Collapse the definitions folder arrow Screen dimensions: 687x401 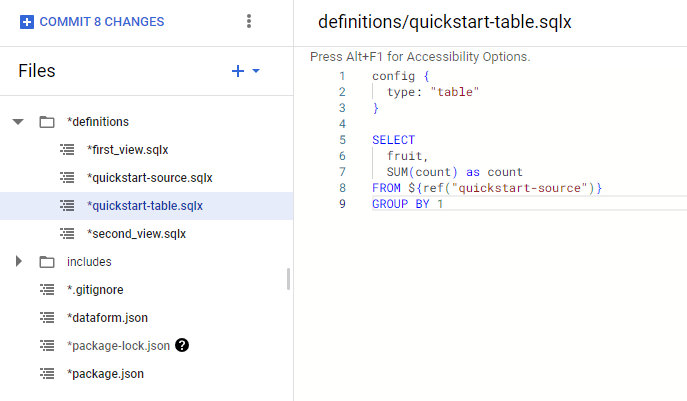[18, 122]
